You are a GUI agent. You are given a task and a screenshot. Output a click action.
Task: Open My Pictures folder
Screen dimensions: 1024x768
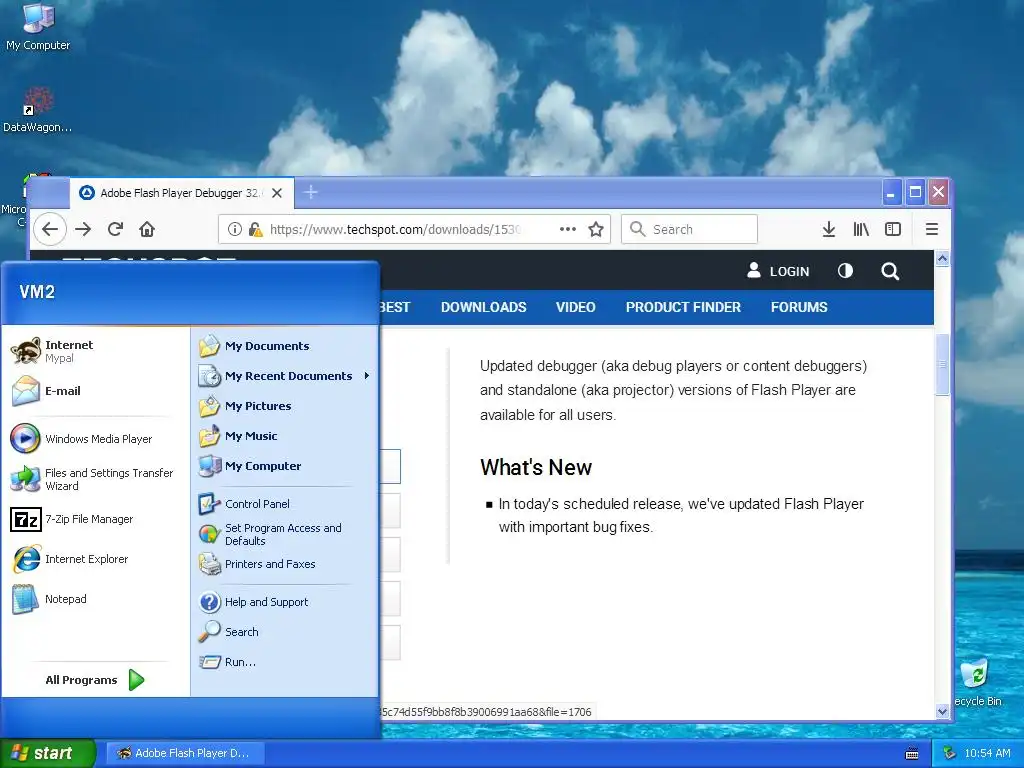[285, 406]
